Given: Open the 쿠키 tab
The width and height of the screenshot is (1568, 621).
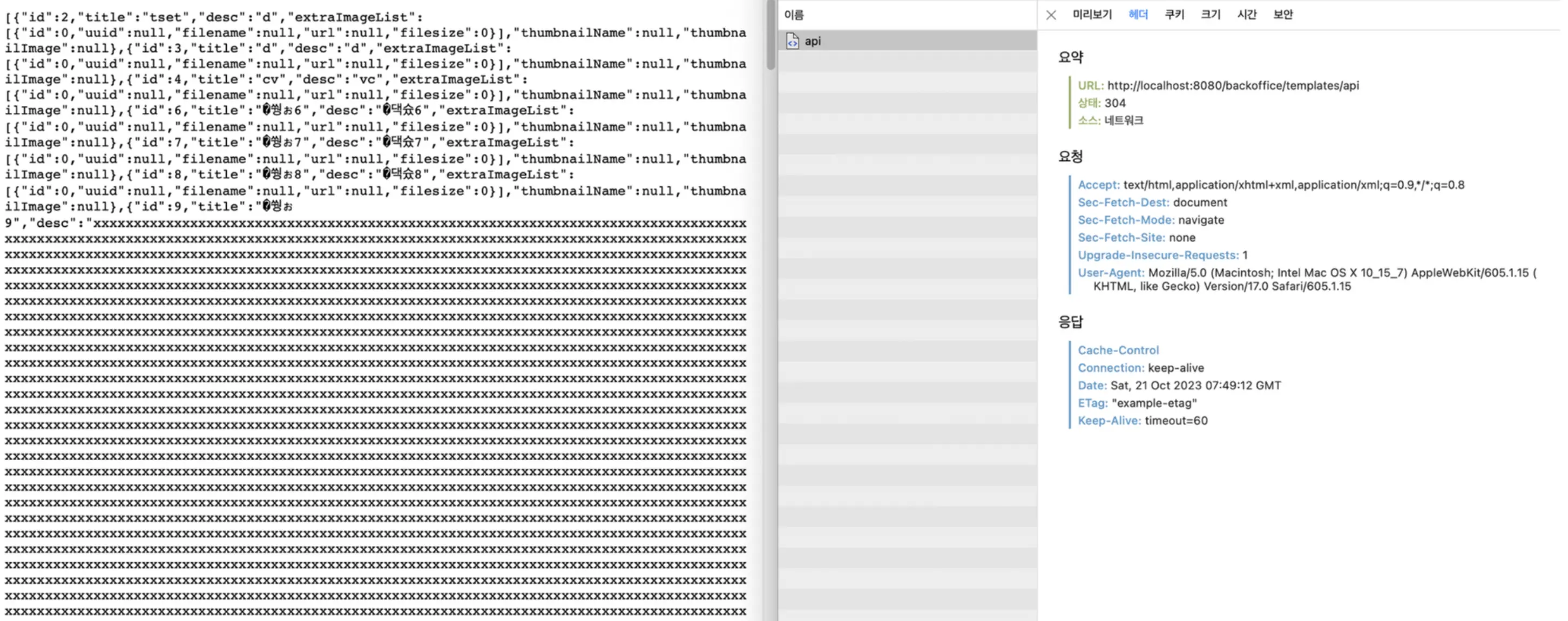Looking at the screenshot, I should pos(1174,15).
